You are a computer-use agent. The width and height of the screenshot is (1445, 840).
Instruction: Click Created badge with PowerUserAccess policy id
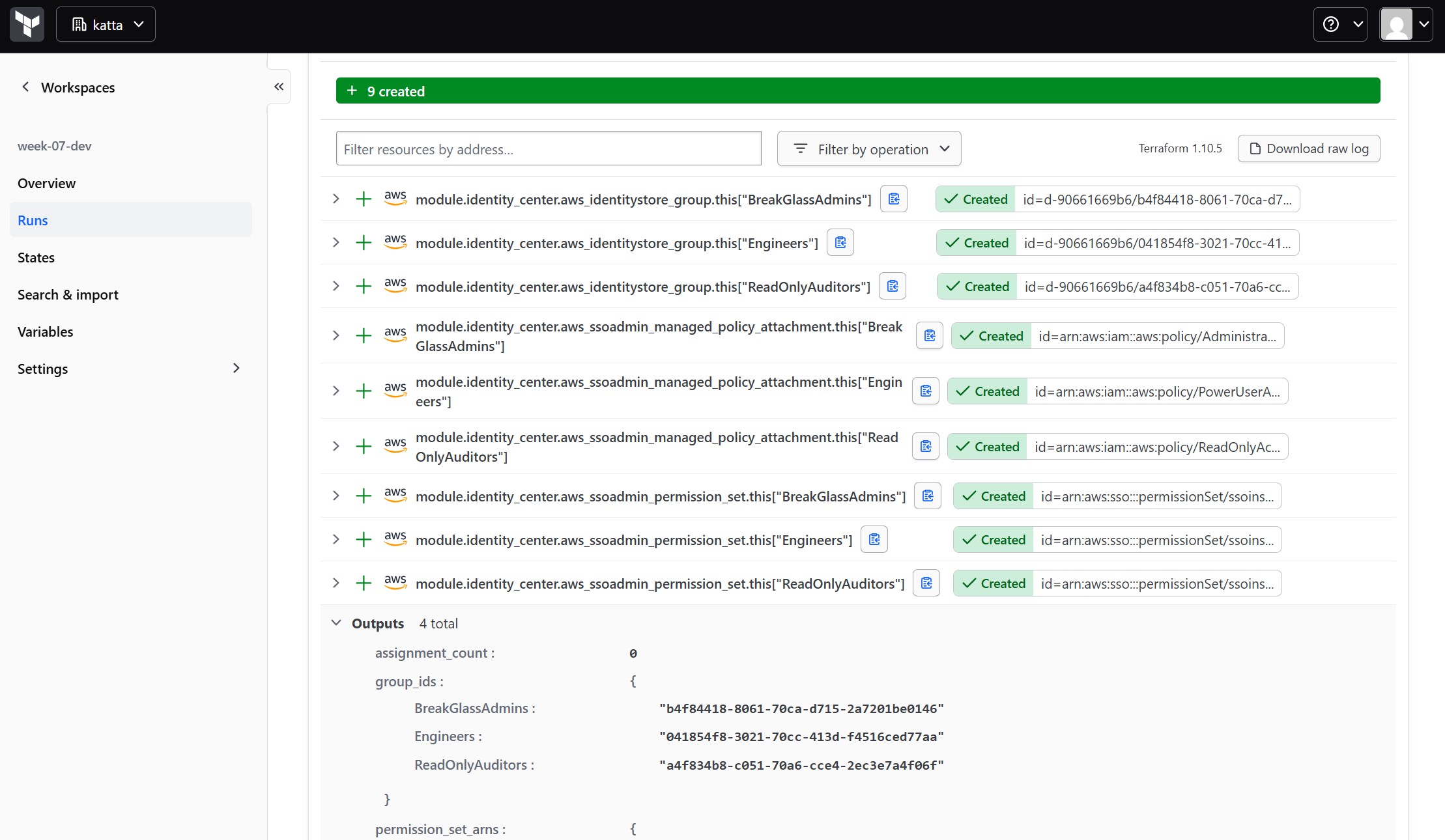(x=1118, y=391)
